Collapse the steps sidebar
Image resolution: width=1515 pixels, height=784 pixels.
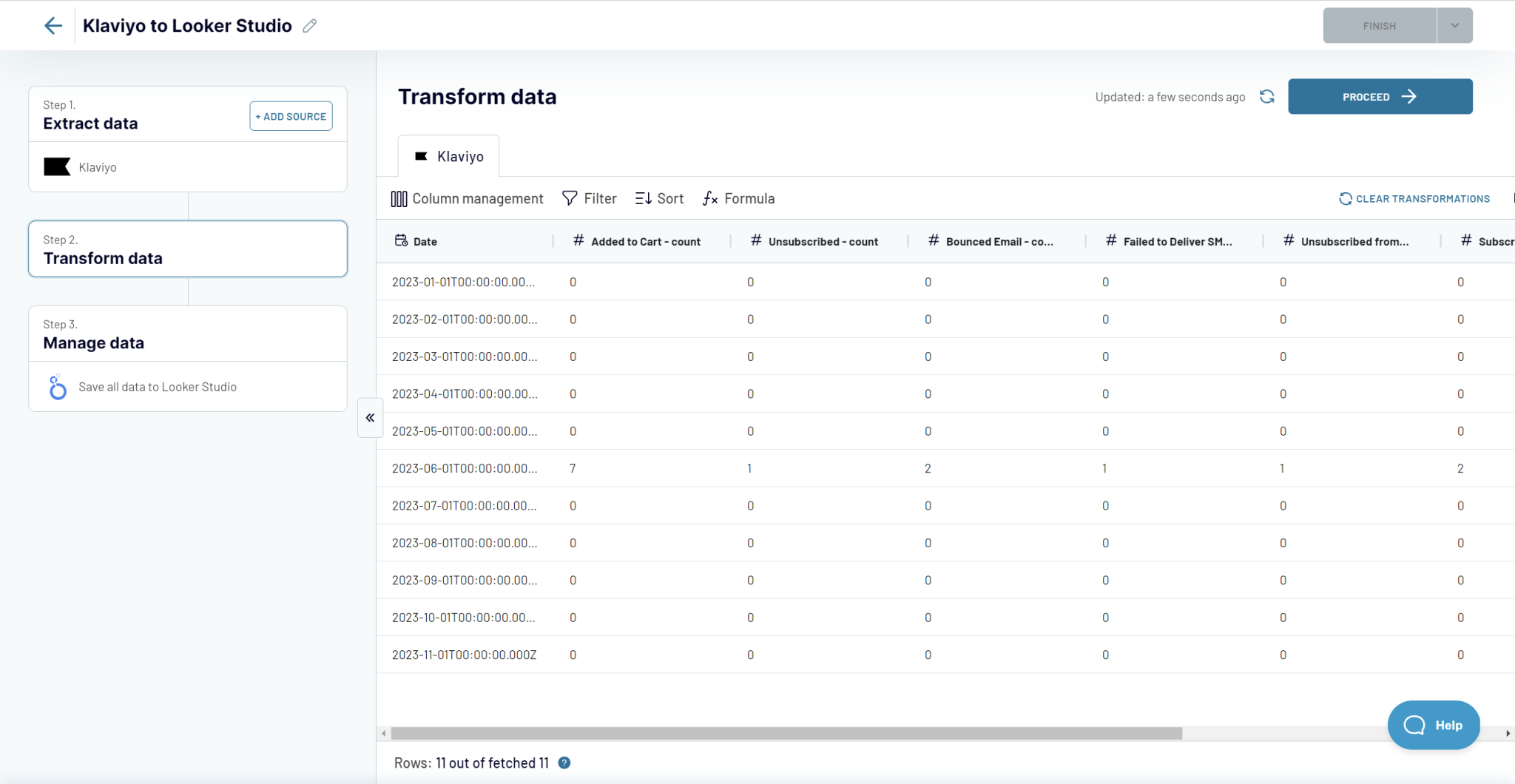(x=370, y=417)
